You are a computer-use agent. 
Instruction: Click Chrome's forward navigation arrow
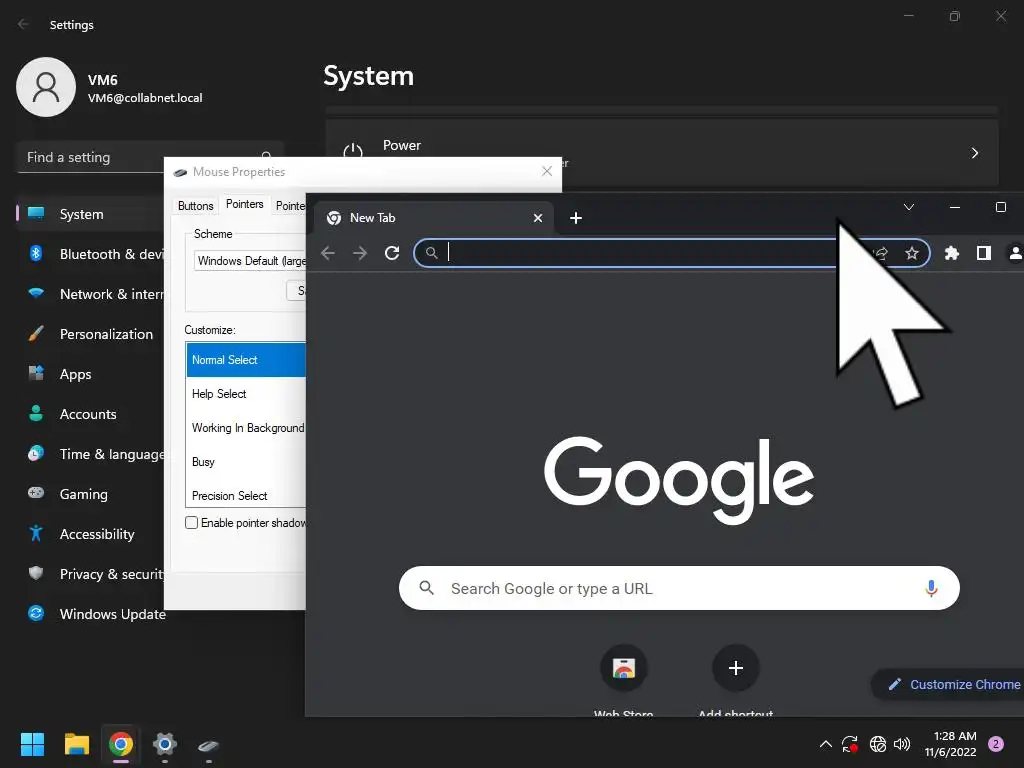[360, 253]
